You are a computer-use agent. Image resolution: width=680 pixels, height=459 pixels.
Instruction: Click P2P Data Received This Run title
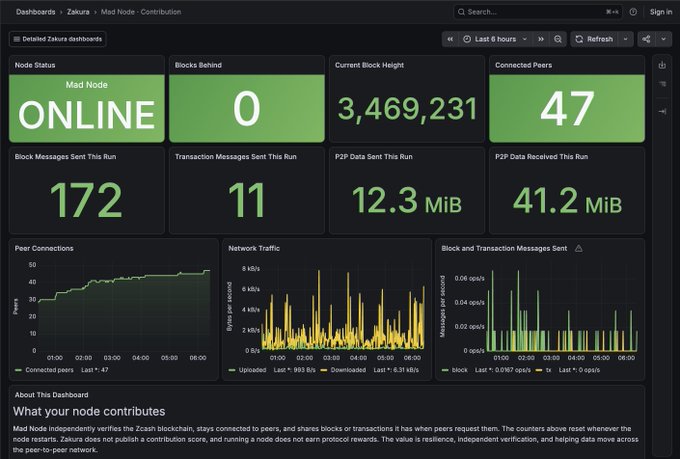pos(542,157)
